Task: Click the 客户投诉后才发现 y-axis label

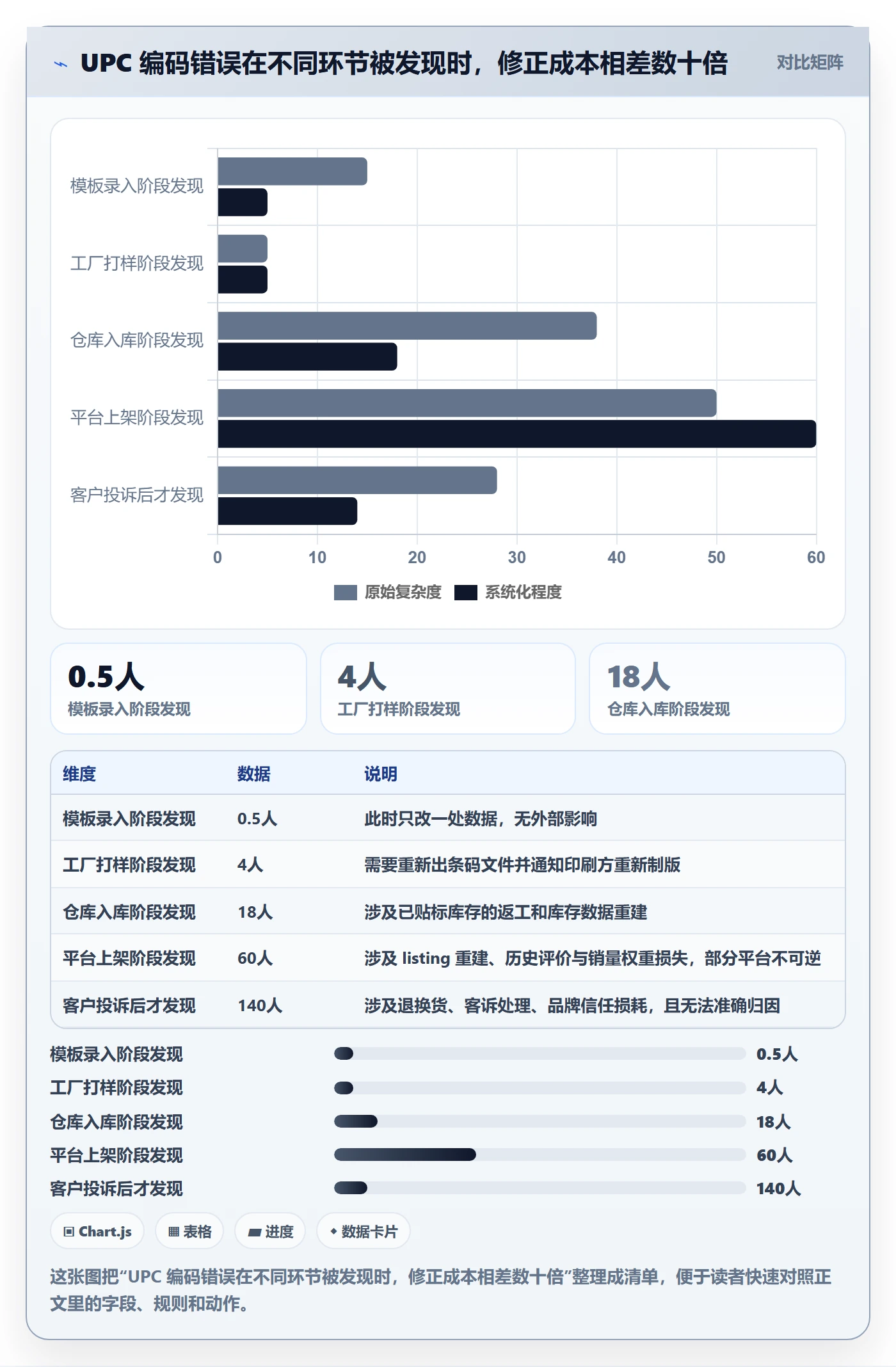Action: (137, 495)
